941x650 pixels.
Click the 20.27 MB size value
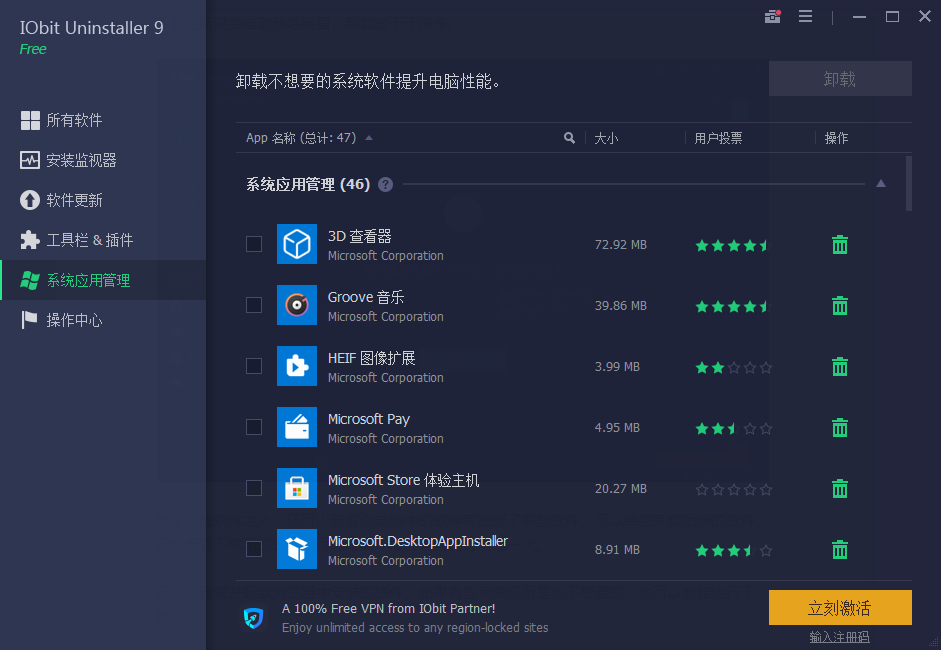[x=621, y=489]
